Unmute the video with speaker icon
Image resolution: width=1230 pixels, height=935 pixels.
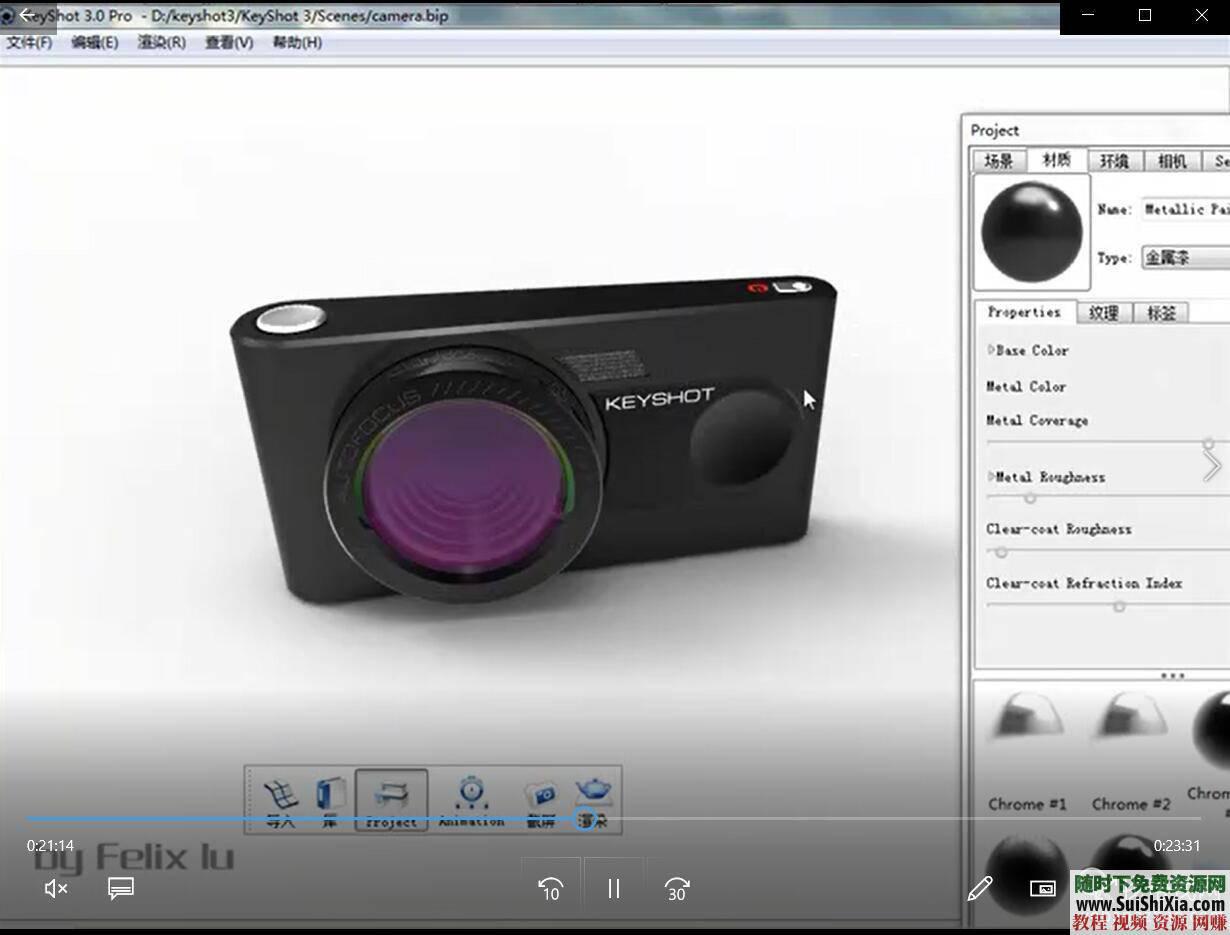pos(56,888)
